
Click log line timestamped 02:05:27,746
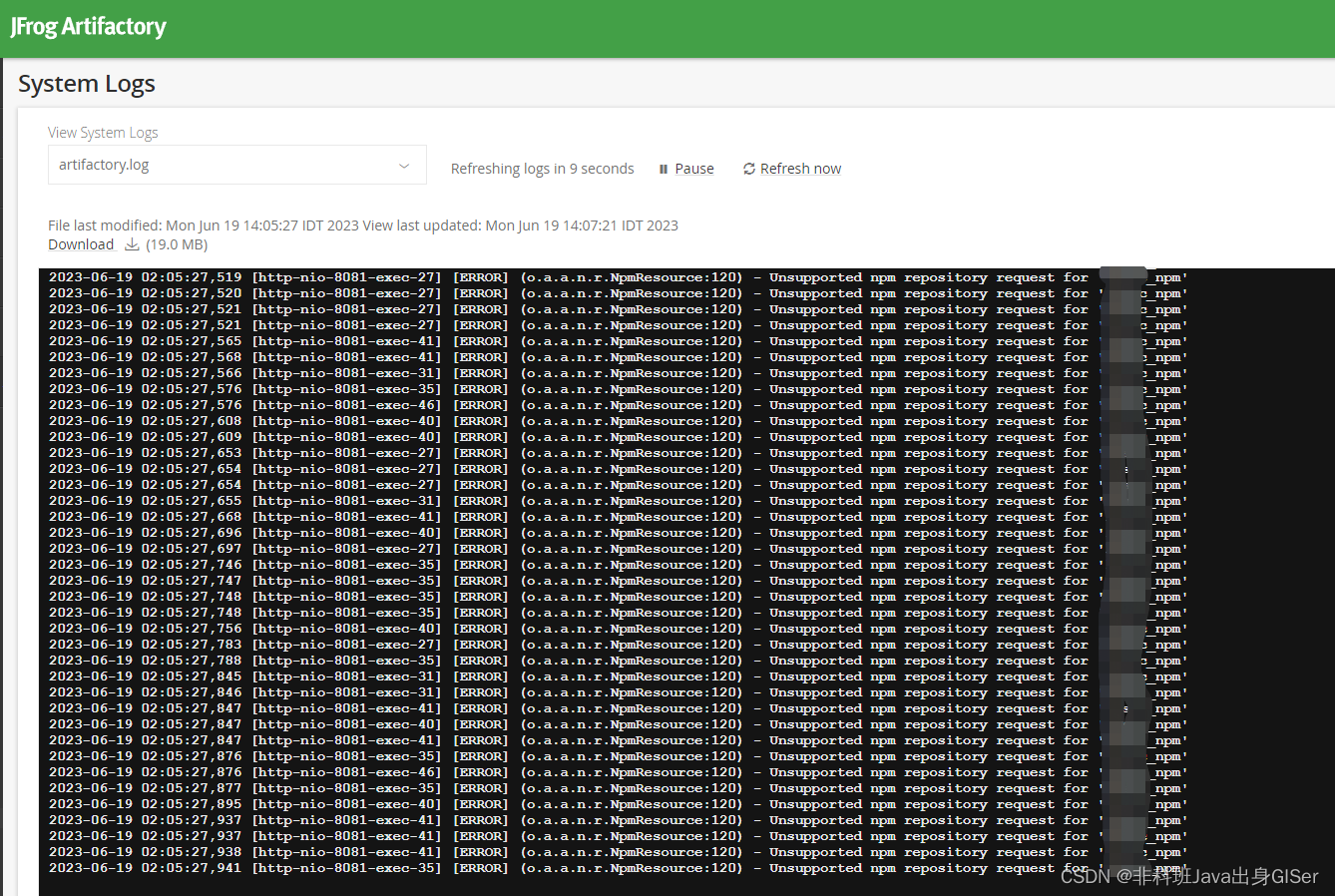coord(619,565)
